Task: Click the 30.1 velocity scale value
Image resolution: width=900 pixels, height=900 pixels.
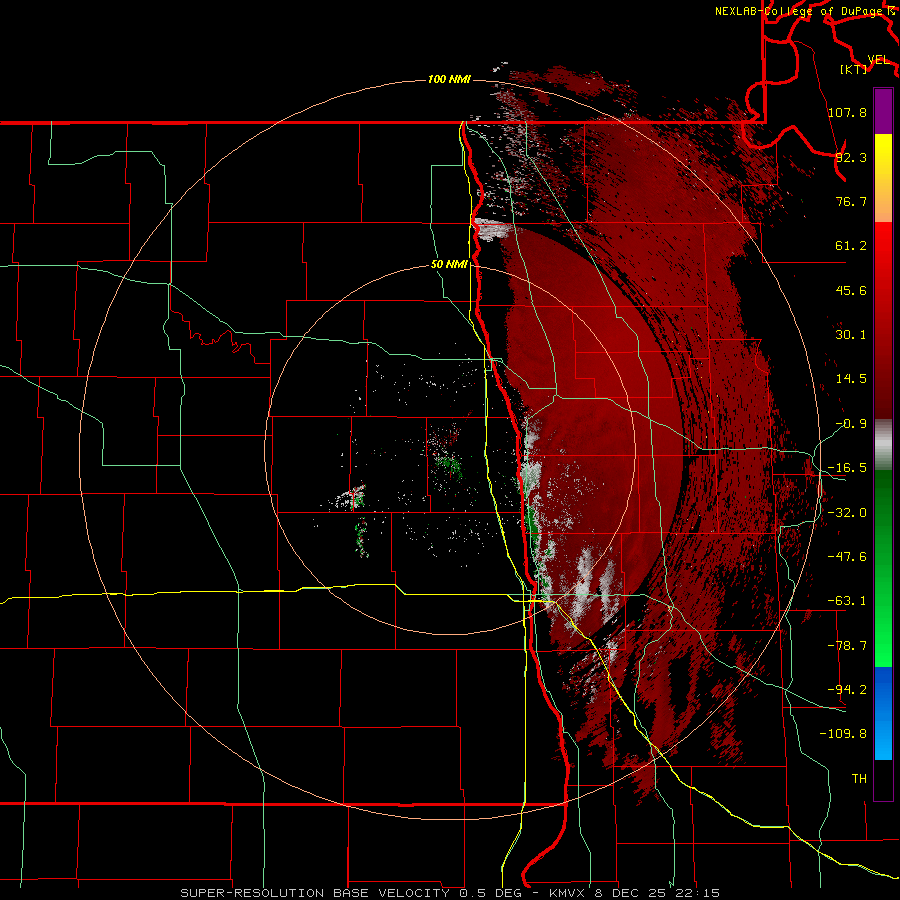Action: 851,335
